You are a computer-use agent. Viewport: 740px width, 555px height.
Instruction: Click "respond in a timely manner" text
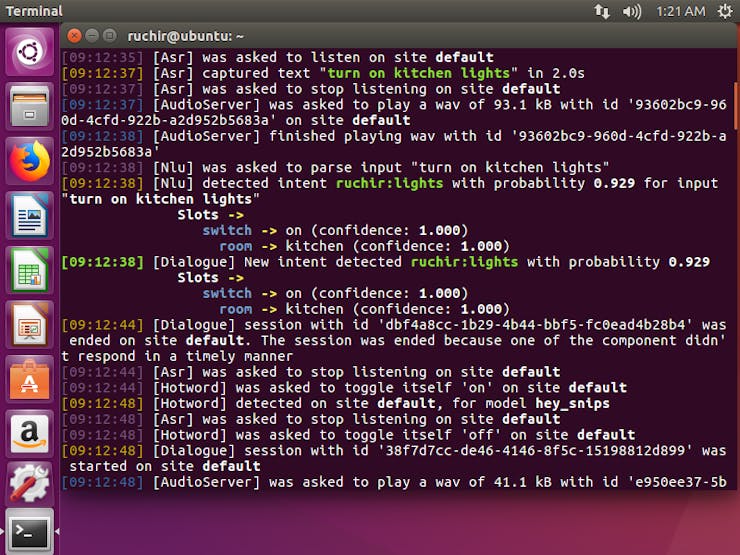(185, 356)
